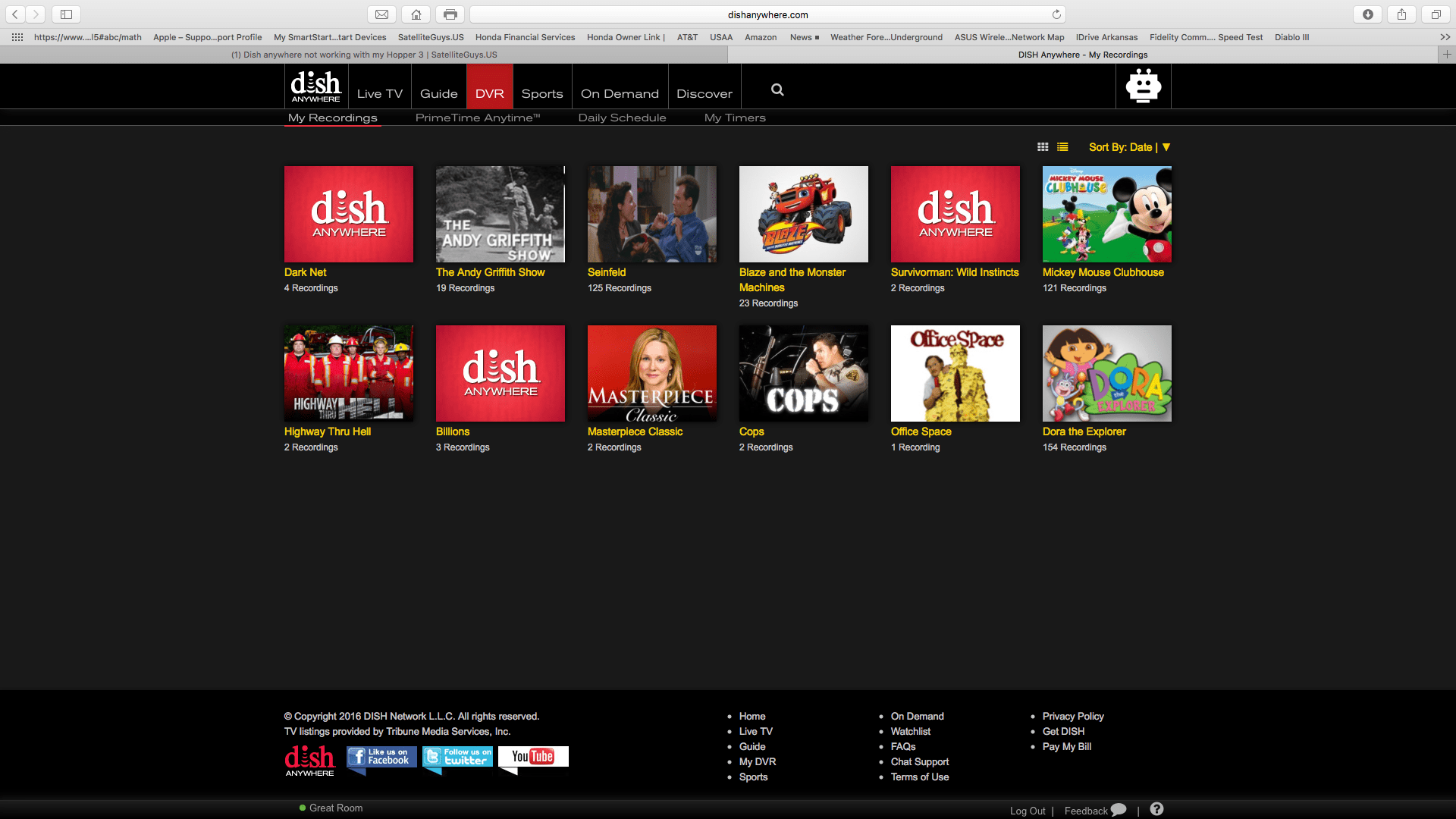Click the Safari back arrow button
This screenshot has height=819, width=1456.
15,14
